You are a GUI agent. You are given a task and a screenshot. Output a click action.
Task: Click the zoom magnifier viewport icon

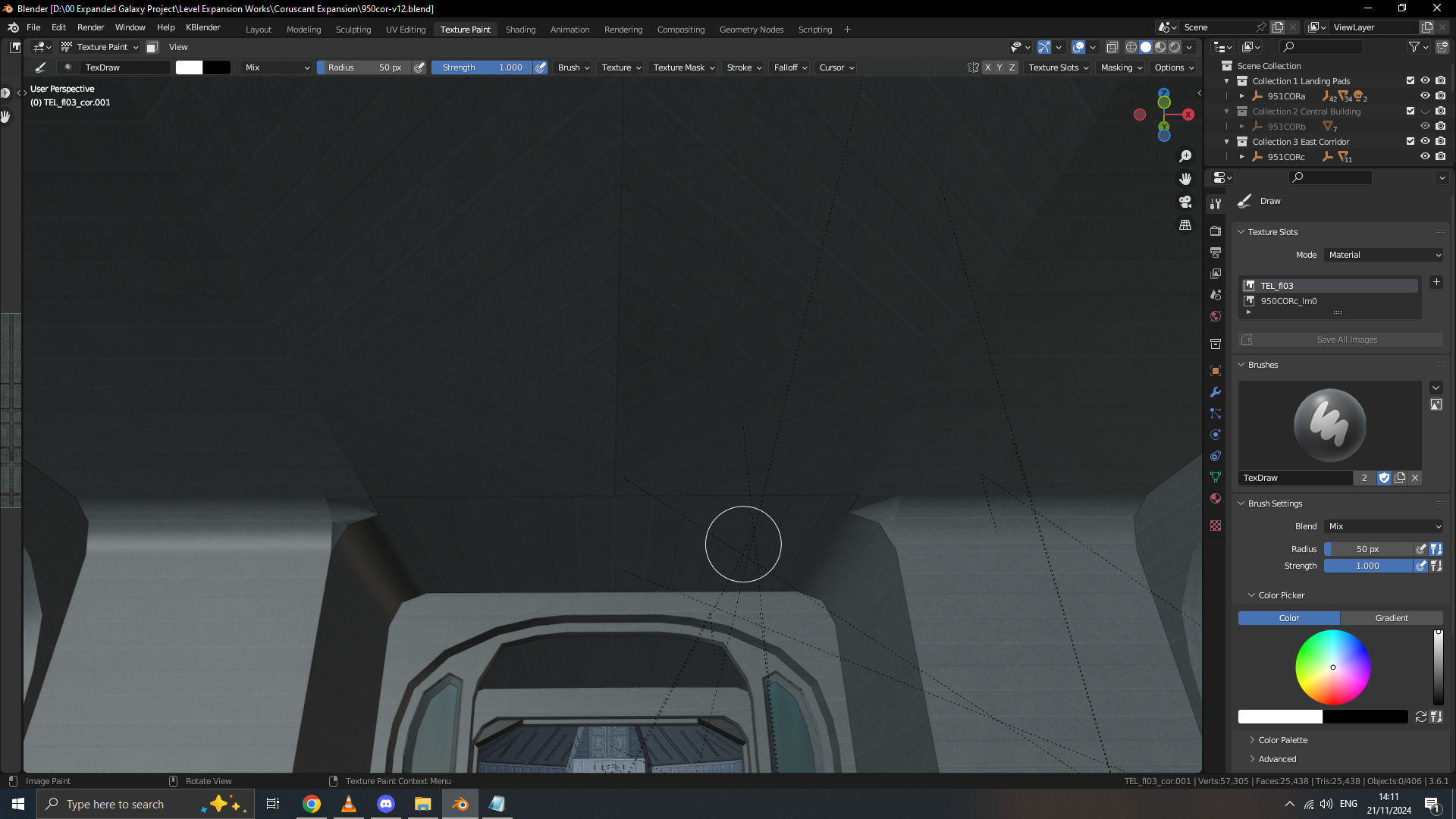tap(1185, 156)
